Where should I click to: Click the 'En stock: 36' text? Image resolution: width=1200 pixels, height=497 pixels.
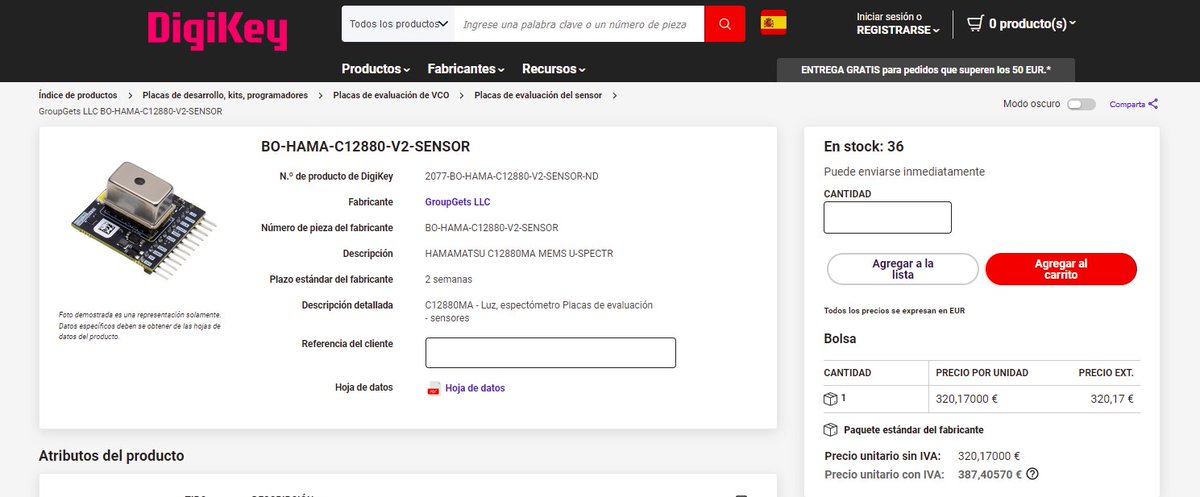(864, 146)
